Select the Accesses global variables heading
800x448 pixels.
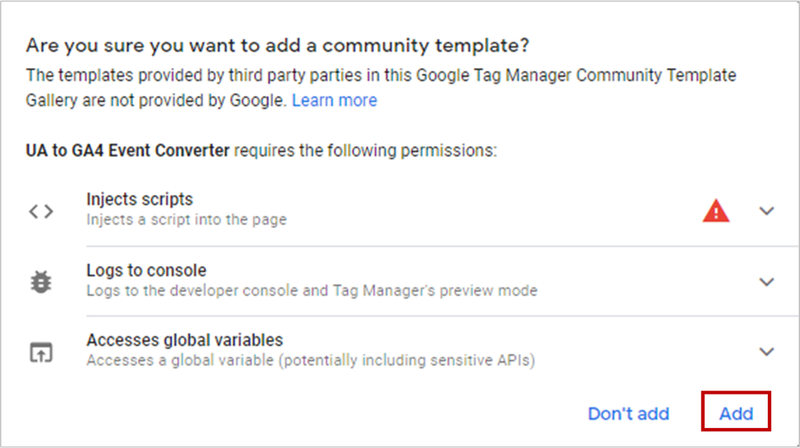(184, 340)
